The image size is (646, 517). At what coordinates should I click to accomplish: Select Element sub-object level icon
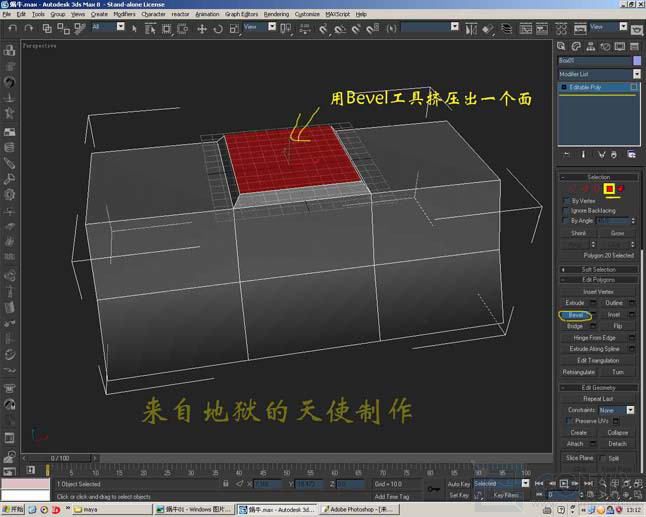[620, 189]
